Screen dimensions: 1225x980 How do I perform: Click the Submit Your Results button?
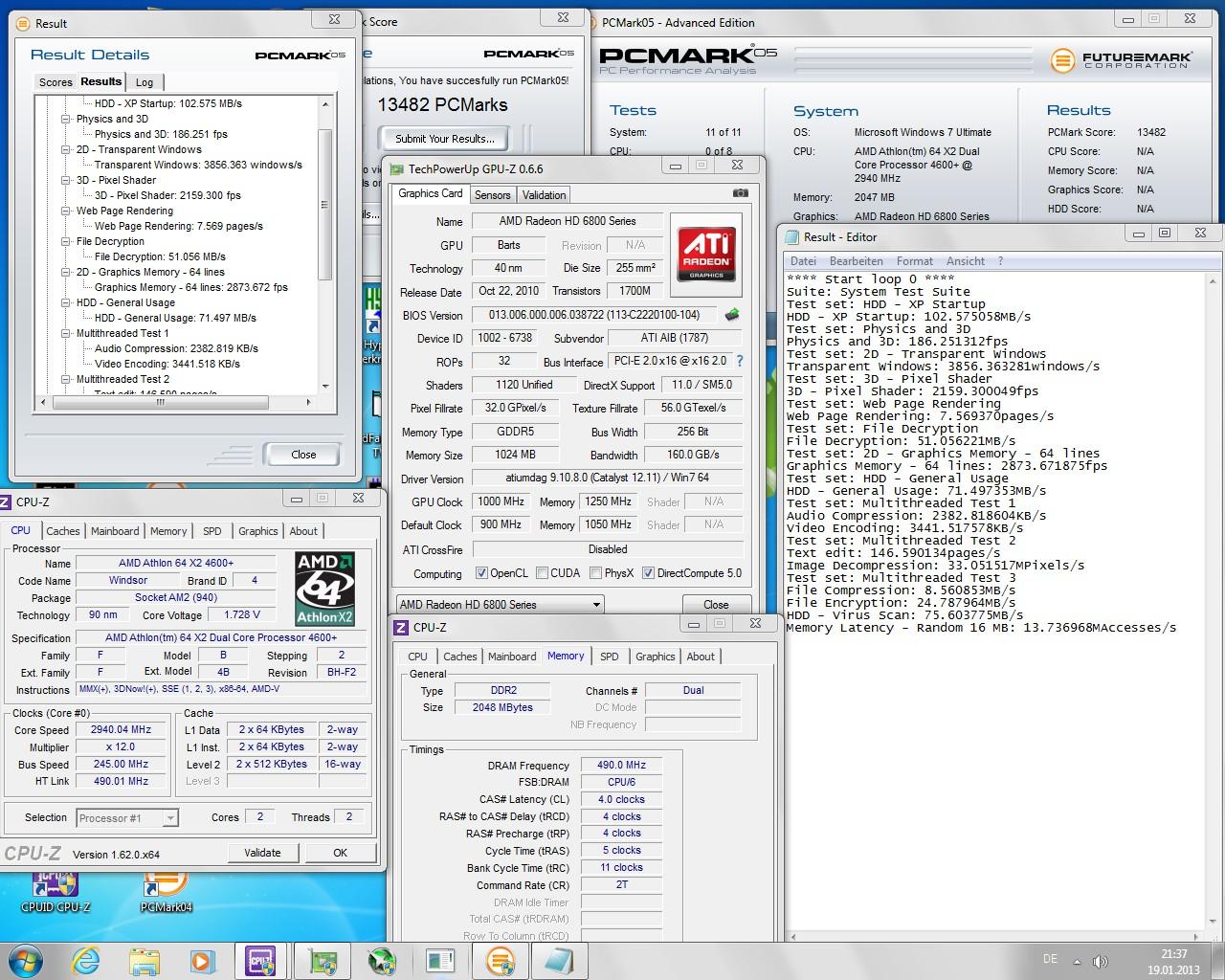tap(445, 139)
